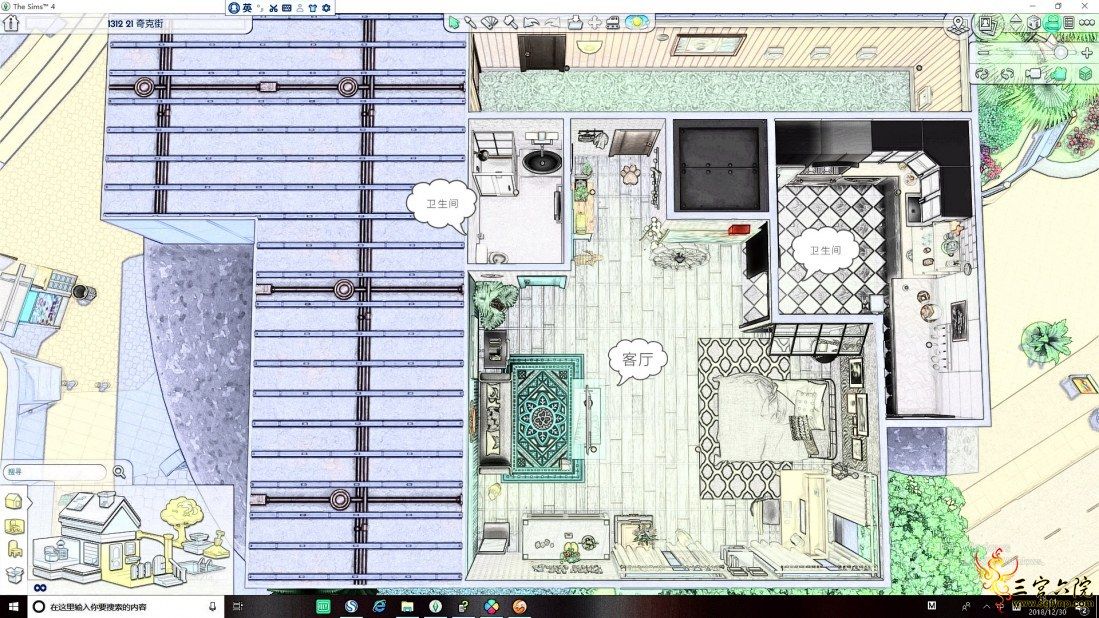Select the Move Lot cross-arrows tool

point(594,22)
